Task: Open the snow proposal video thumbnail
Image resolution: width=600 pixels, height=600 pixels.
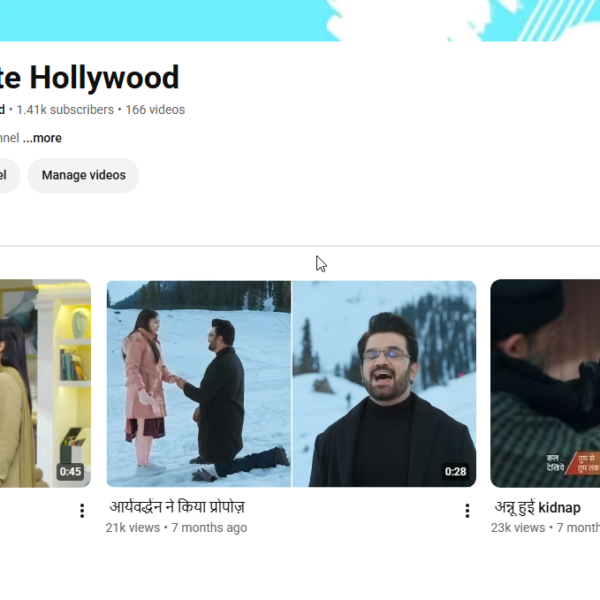Action: (291, 383)
